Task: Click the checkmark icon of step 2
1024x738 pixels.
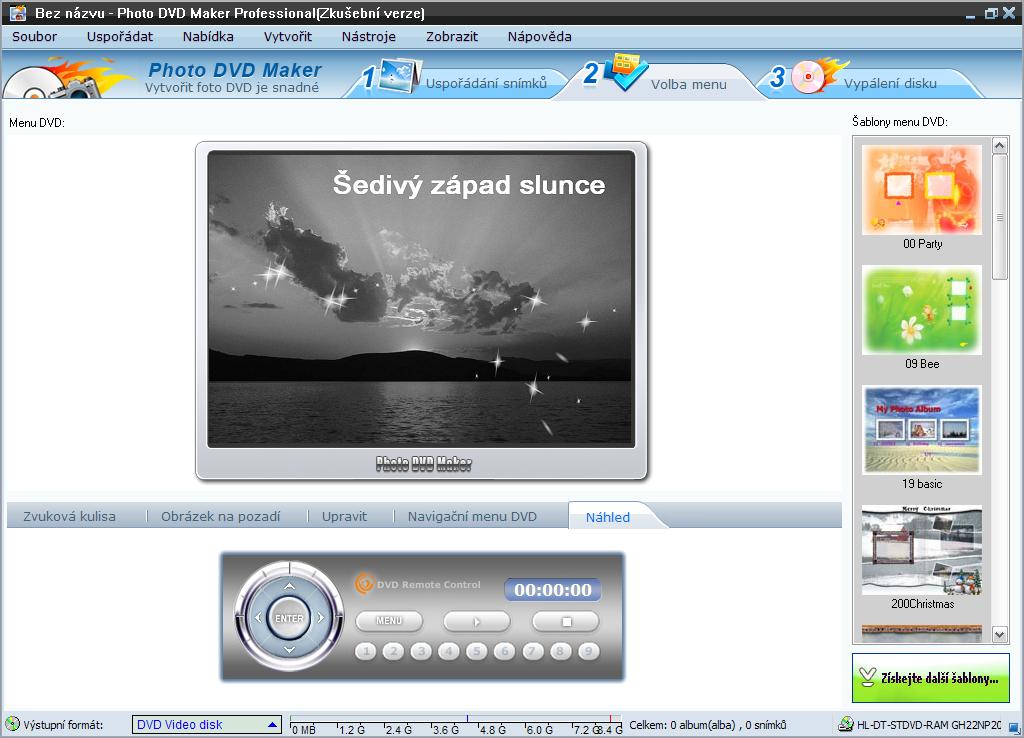Action: click(x=626, y=72)
